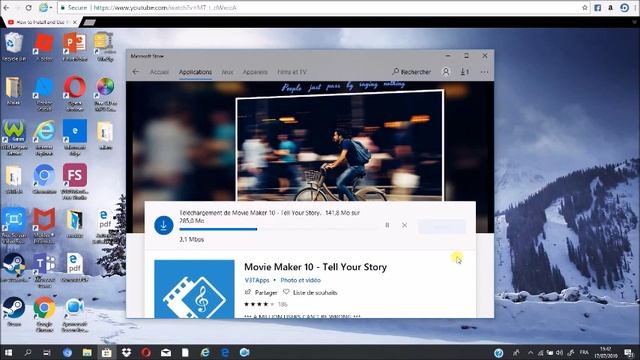Open the FS pink desktop shortcut

coord(75,182)
